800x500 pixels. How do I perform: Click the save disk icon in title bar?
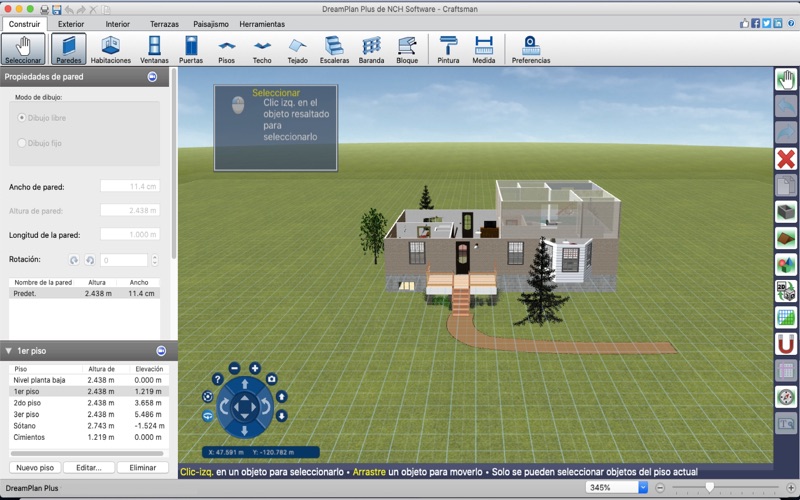(57, 10)
